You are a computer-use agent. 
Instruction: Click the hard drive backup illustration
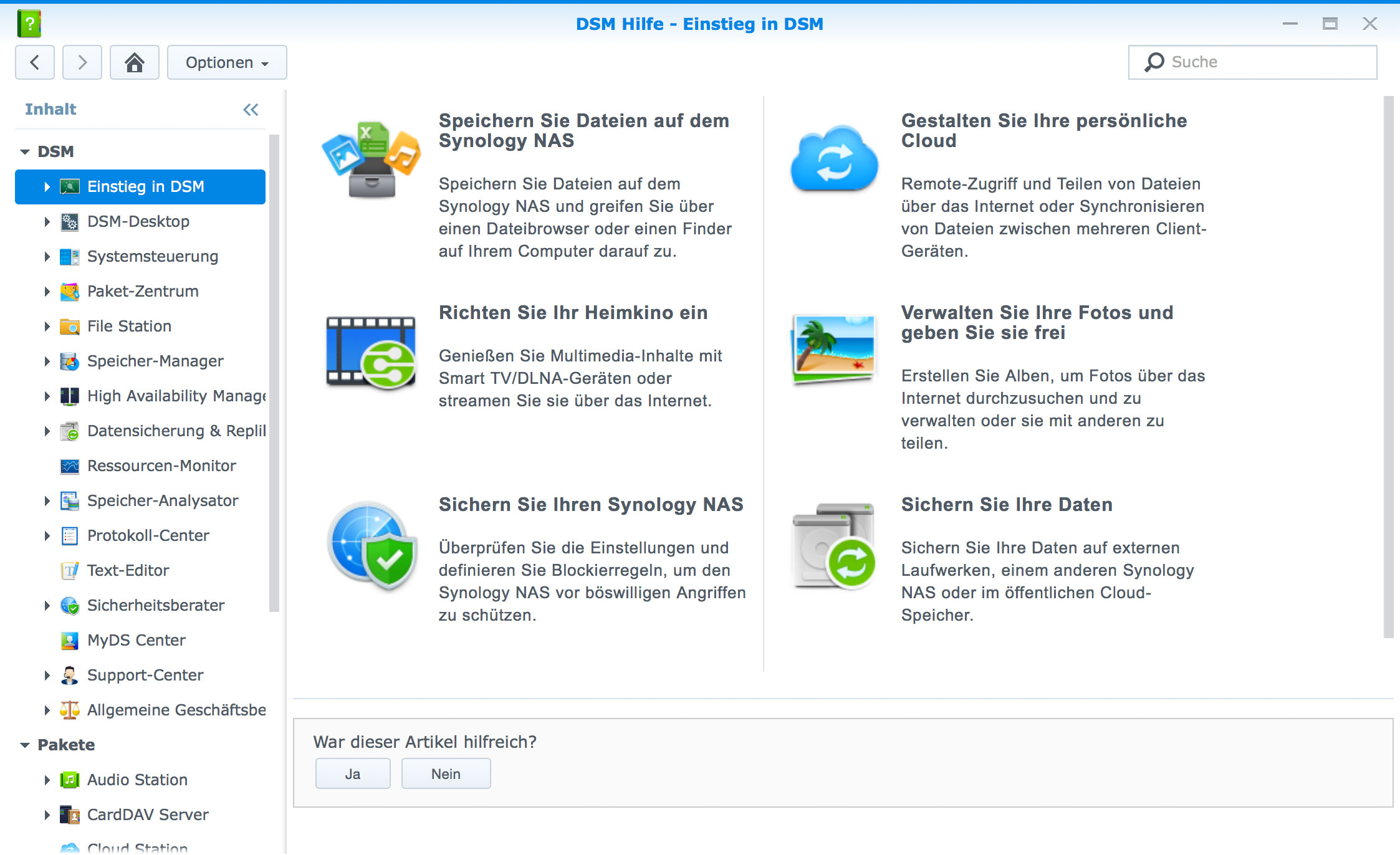coord(834,546)
